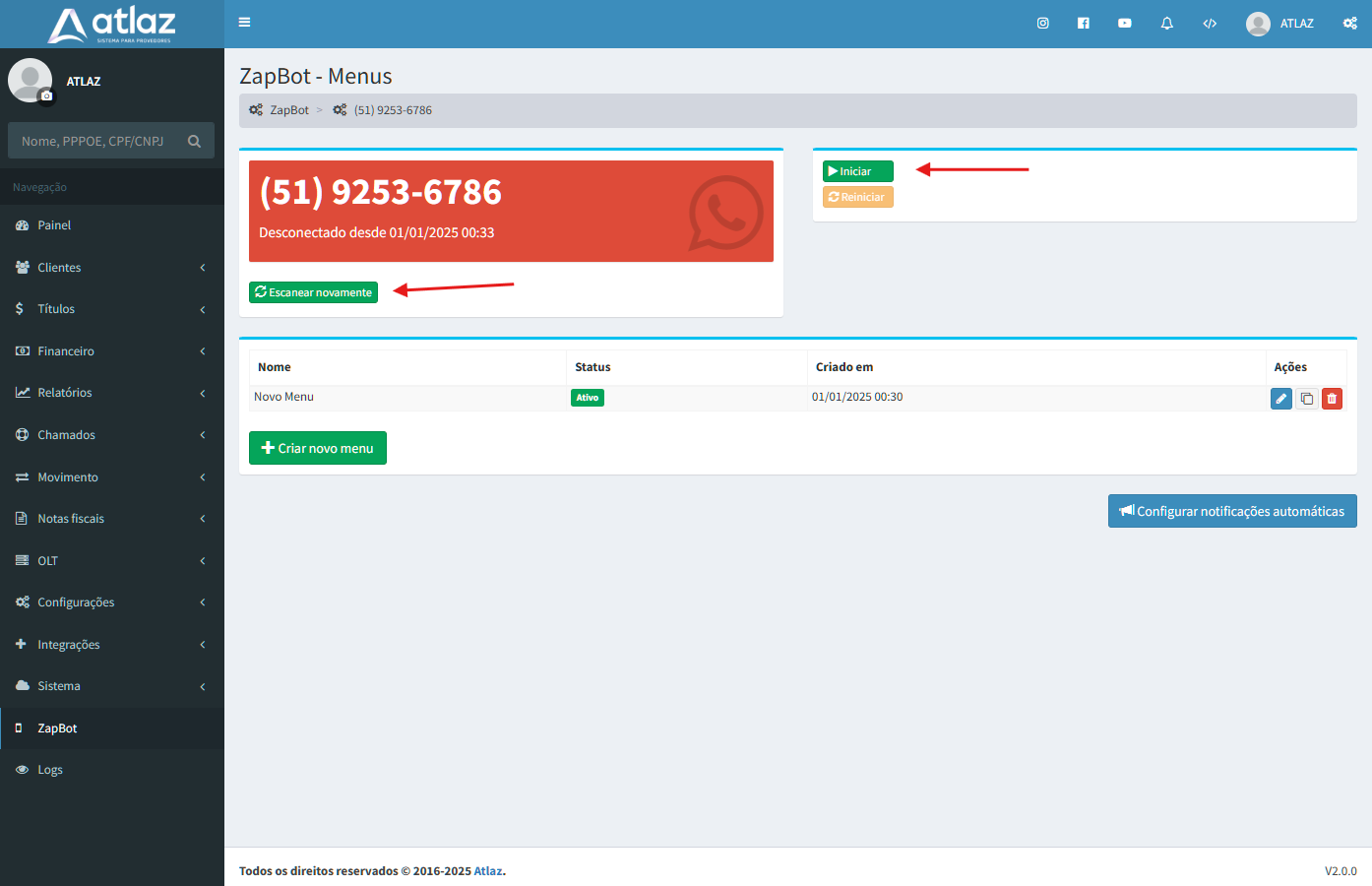Click the Títulos dollar icon in sidebar
This screenshot has height=886, width=1372.
click(20, 308)
